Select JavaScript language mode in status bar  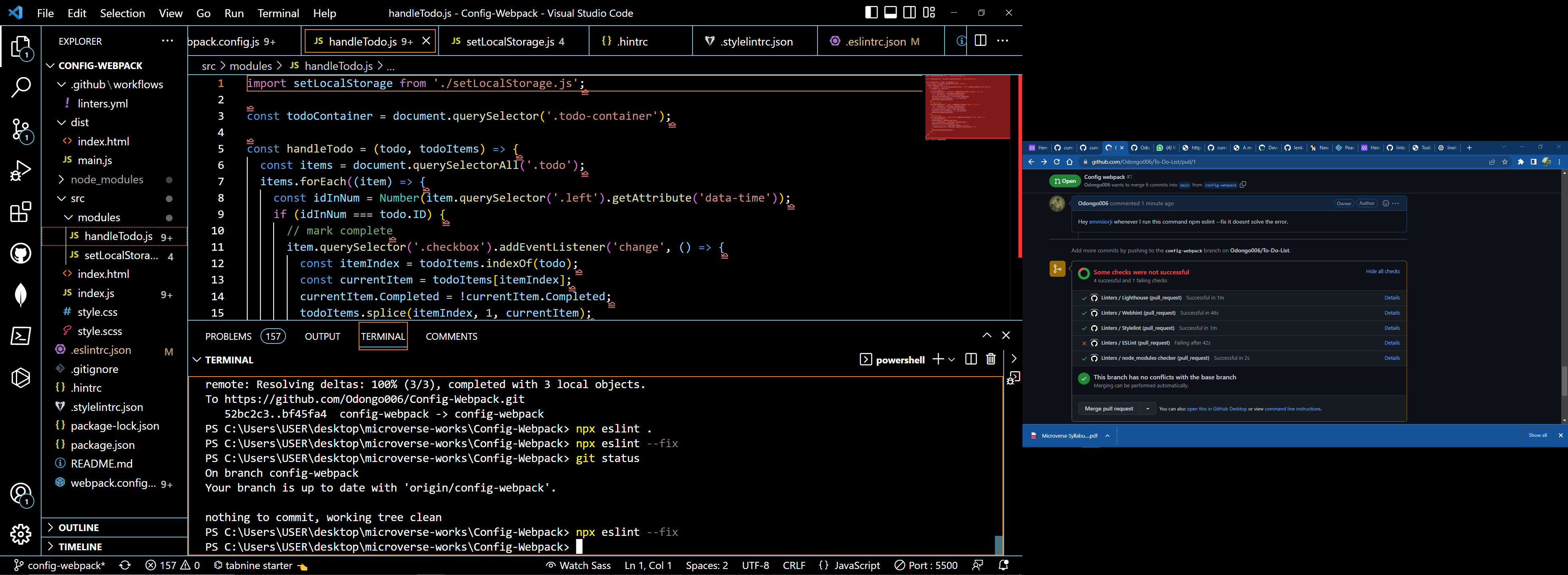tap(856, 565)
